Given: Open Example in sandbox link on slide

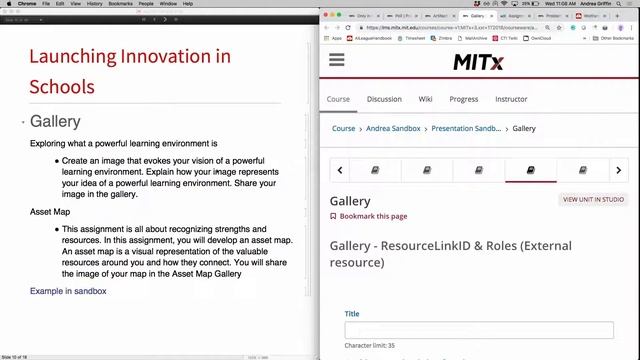Looking at the screenshot, I should pos(68,291).
